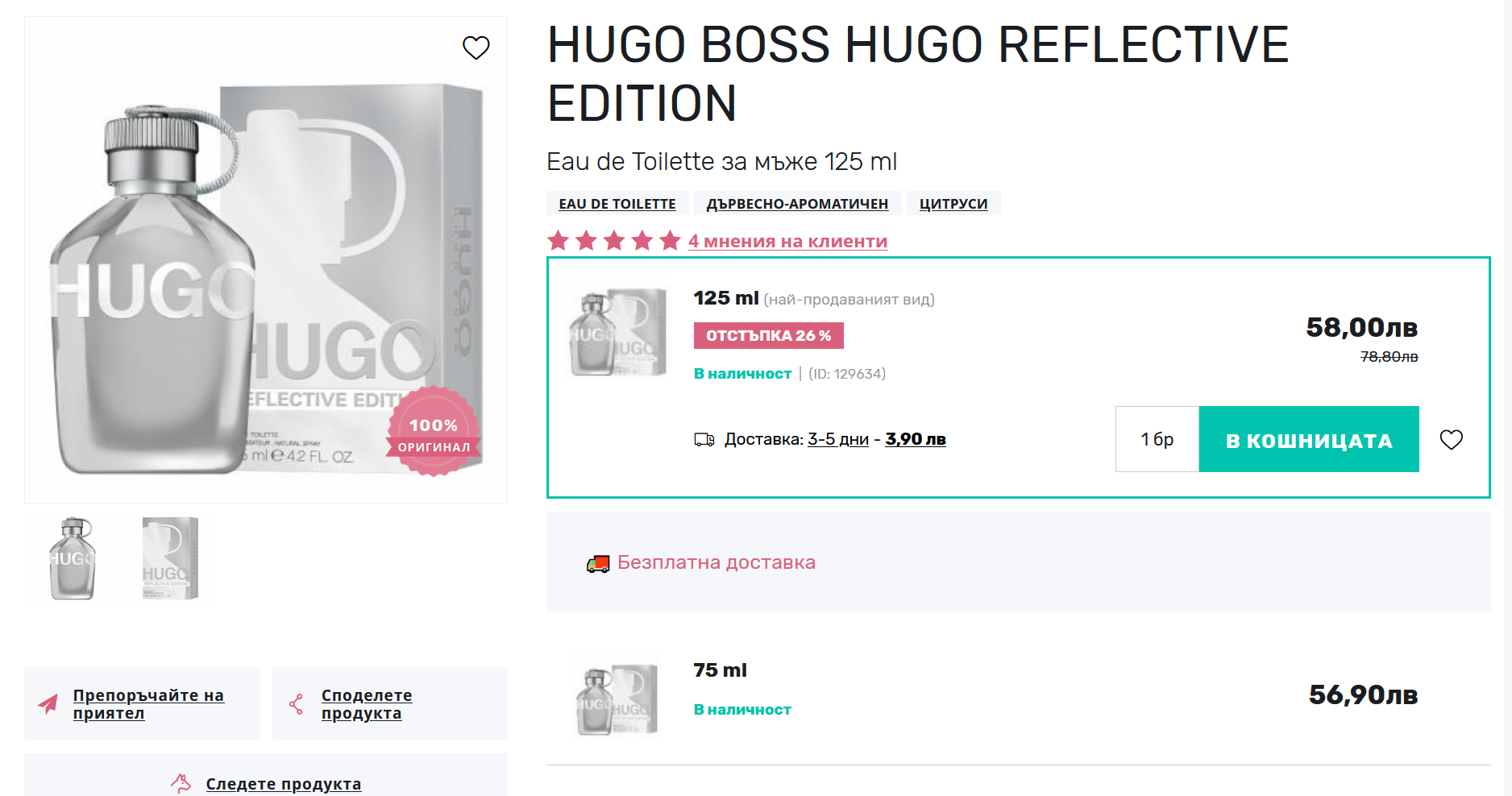Open the 4 мнения на клиенти reviews link

(x=787, y=242)
